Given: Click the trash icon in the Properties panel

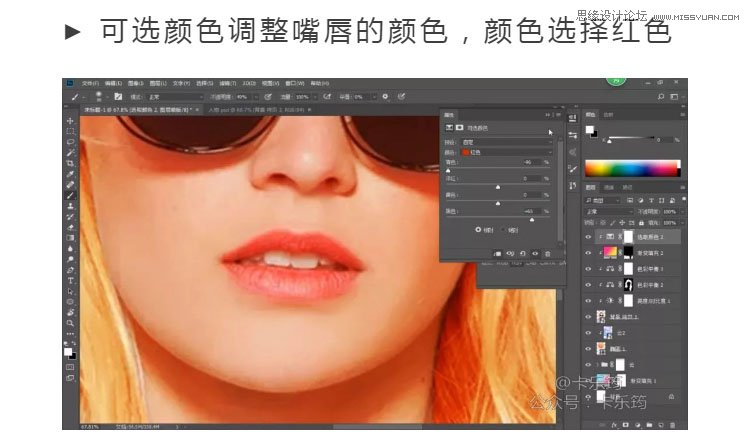Looking at the screenshot, I should point(548,254).
